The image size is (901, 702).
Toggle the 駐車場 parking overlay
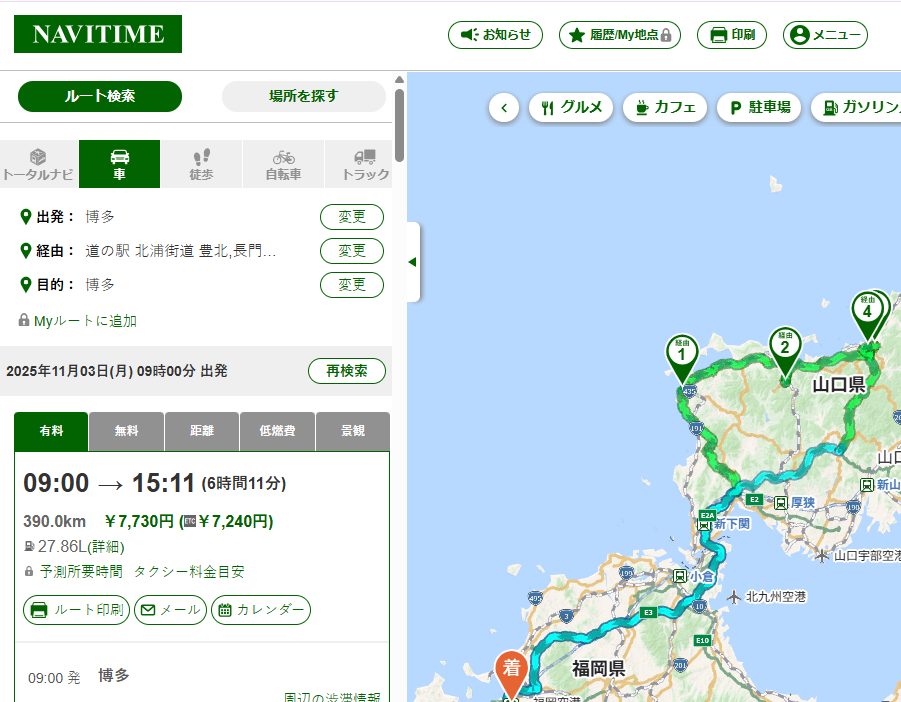[759, 106]
